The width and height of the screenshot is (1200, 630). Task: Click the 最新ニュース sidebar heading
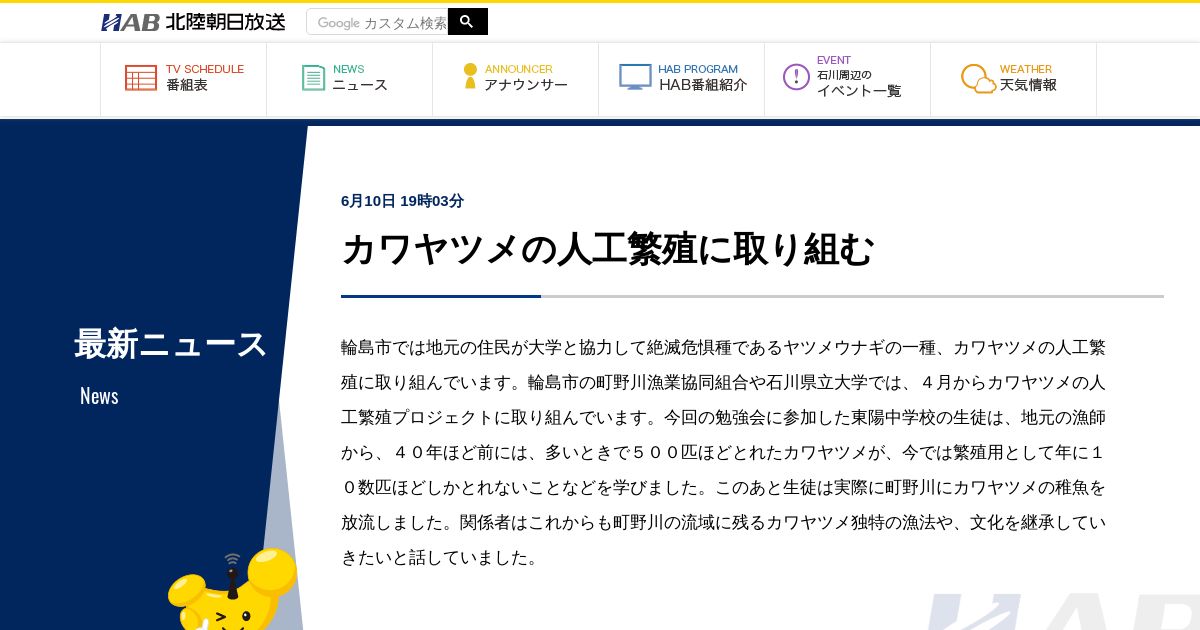(x=170, y=344)
